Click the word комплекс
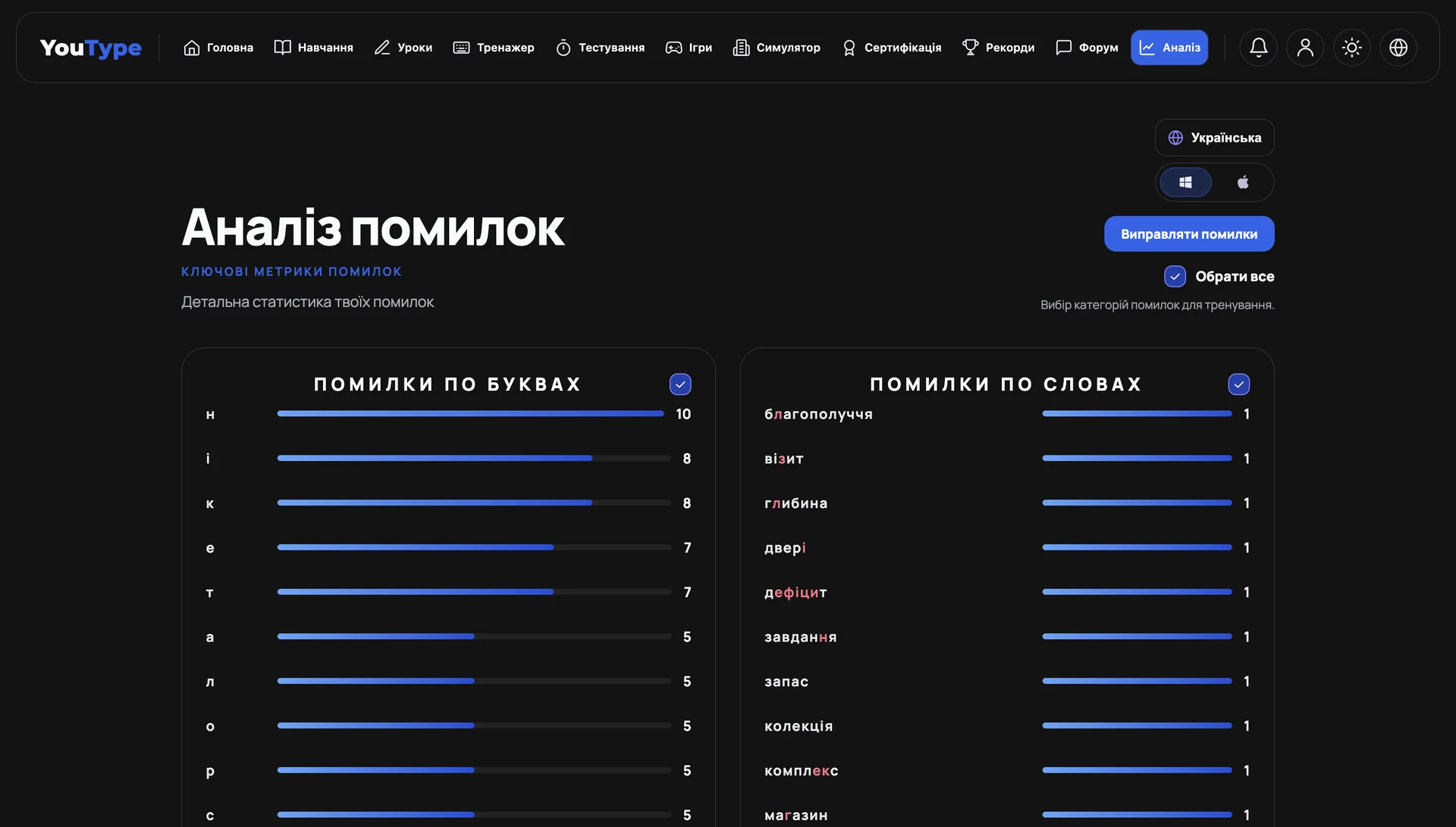This screenshot has width=1456, height=827. pos(802,771)
